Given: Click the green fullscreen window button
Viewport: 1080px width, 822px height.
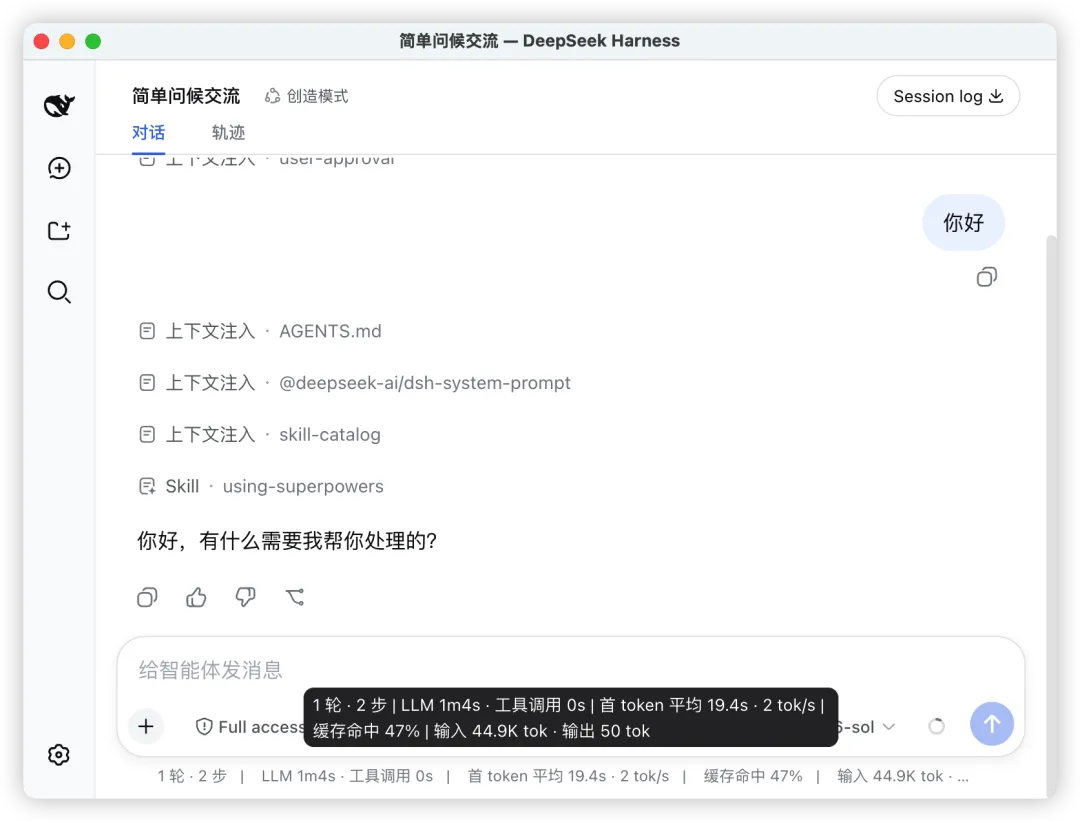Looking at the screenshot, I should 93,41.
